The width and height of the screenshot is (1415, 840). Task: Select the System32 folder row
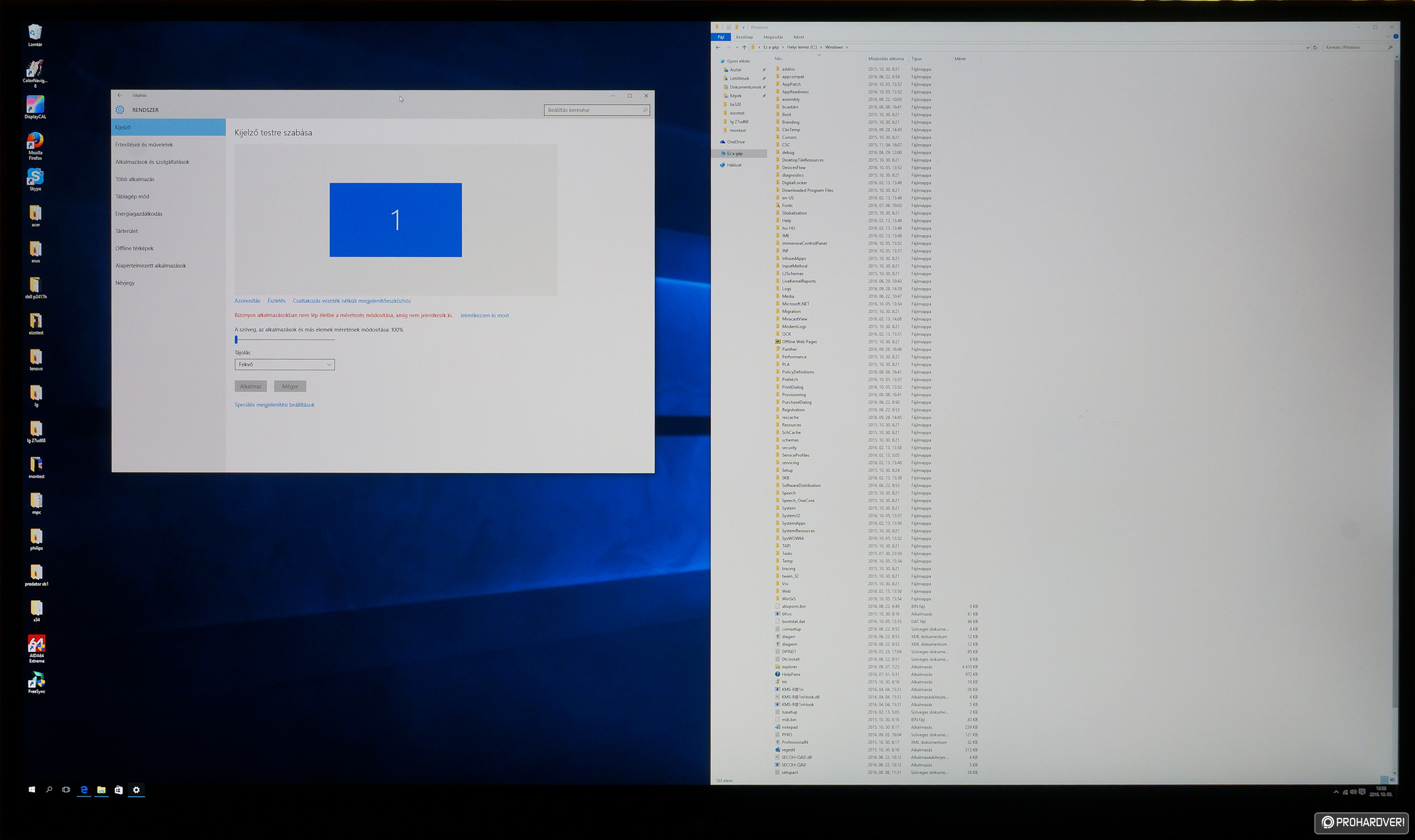pos(876,516)
